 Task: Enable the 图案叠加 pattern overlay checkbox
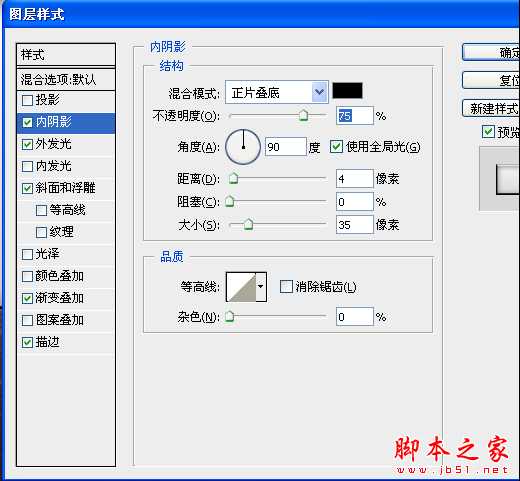click(x=27, y=320)
